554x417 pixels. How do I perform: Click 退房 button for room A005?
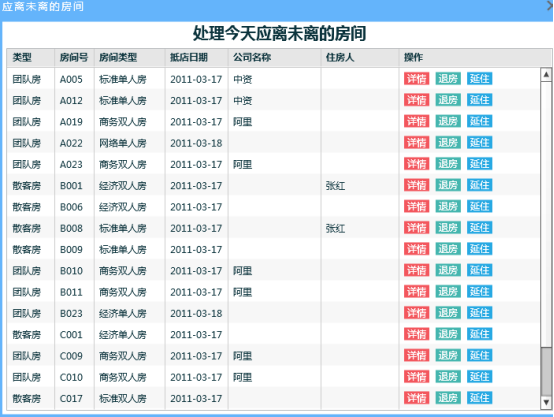448,79
